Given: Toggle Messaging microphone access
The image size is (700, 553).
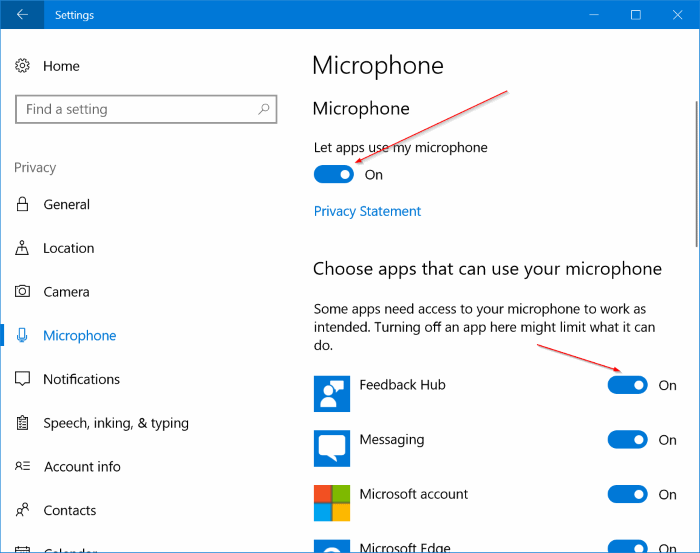Looking at the screenshot, I should click(627, 440).
